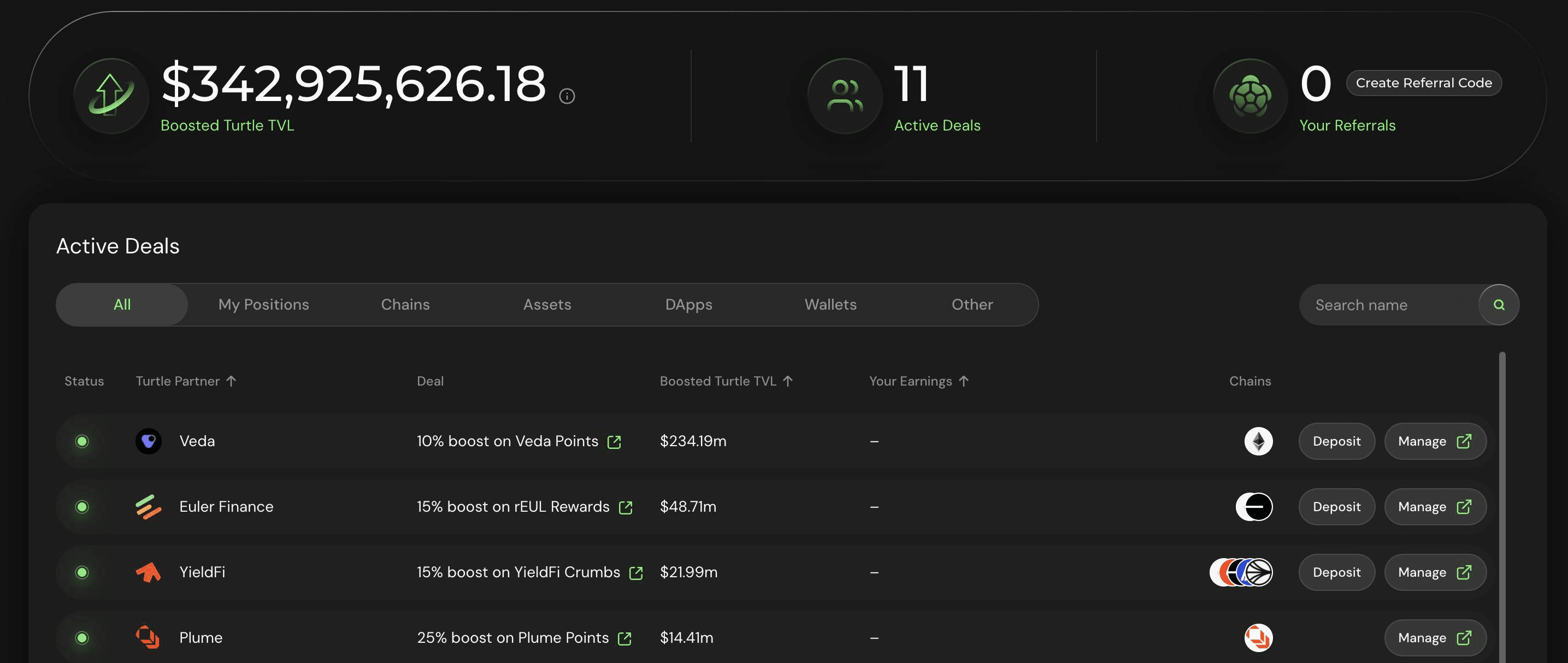
Task: Open the Wallets filter tab
Action: tap(830, 304)
